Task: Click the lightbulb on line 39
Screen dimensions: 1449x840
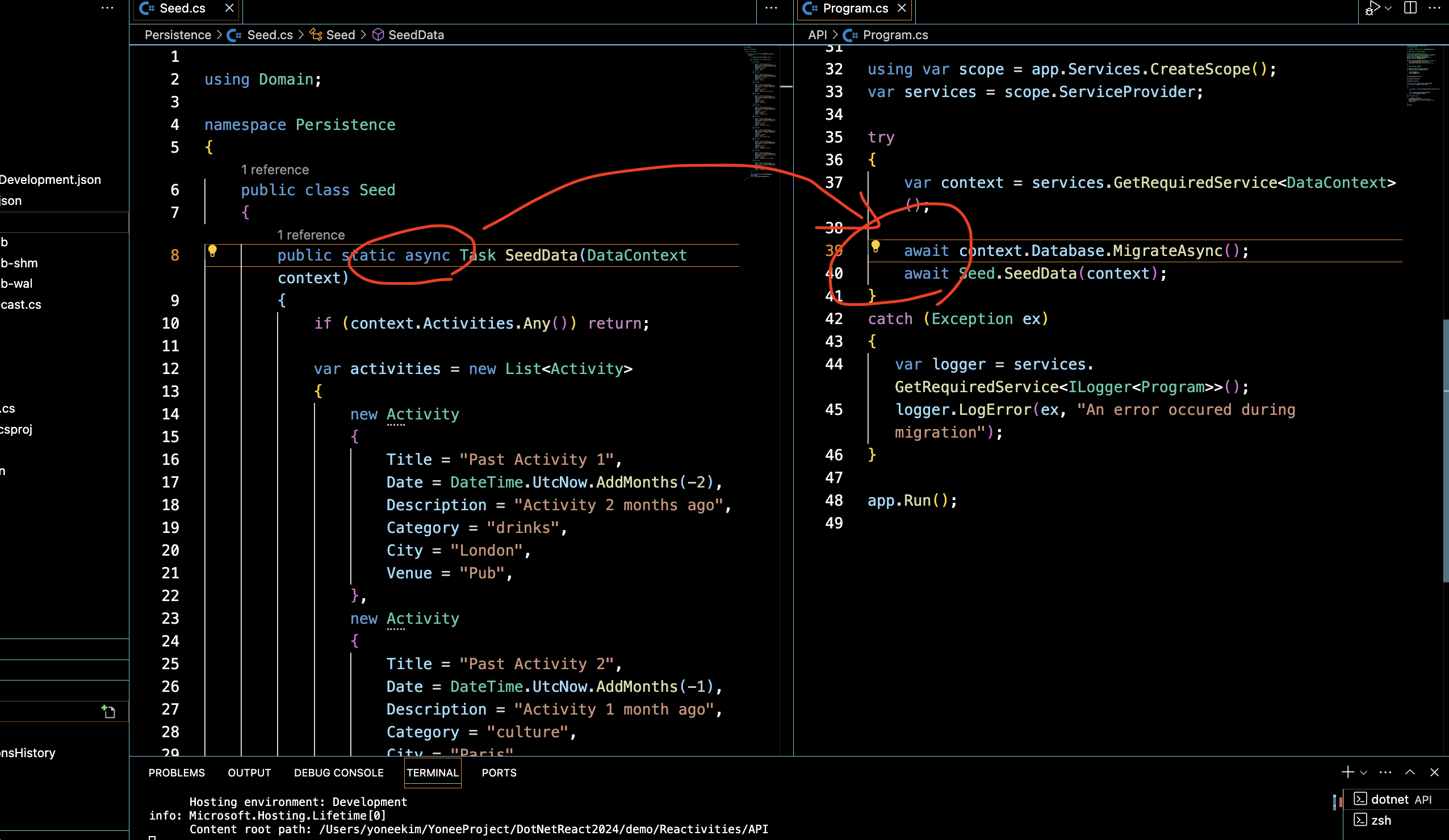Action: coord(875,247)
